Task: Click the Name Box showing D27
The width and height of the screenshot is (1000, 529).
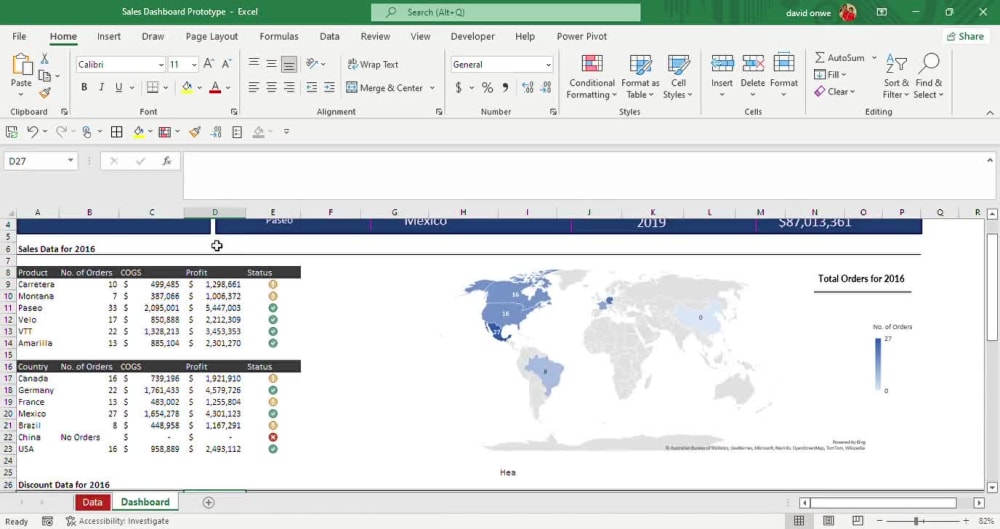Action: 41,161
